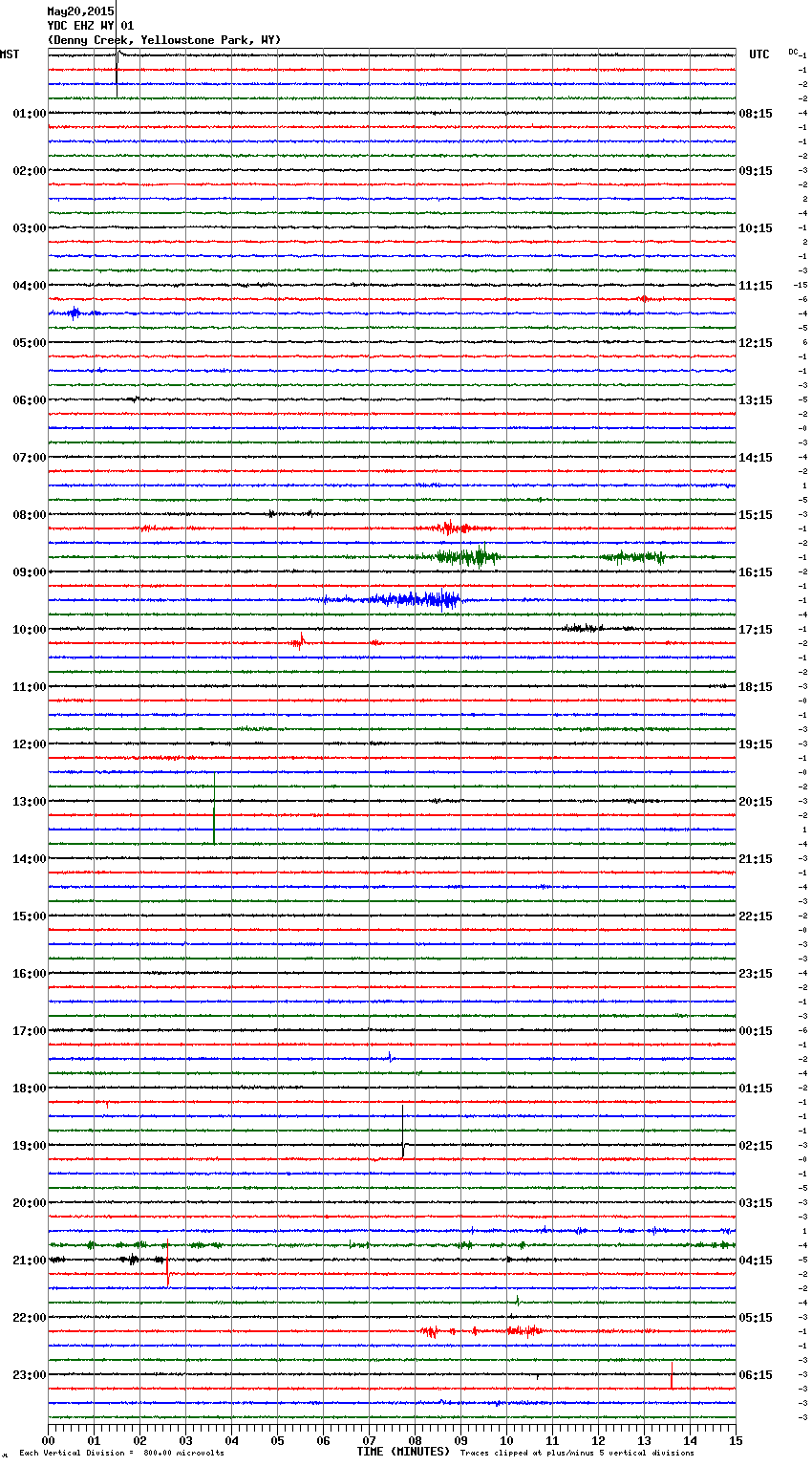Viewport: 812px width, 1466px height.
Task: Select the 17:00 MST row label
Action: 30,1031
